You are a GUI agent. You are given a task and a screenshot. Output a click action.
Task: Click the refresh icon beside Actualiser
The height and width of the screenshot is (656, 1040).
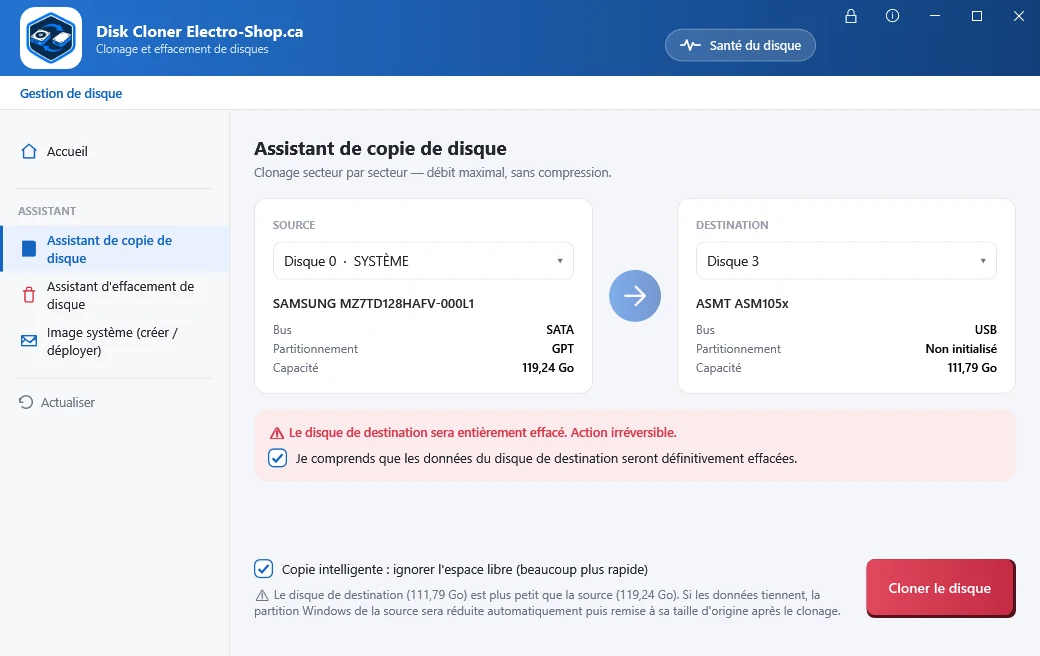click(x=26, y=402)
